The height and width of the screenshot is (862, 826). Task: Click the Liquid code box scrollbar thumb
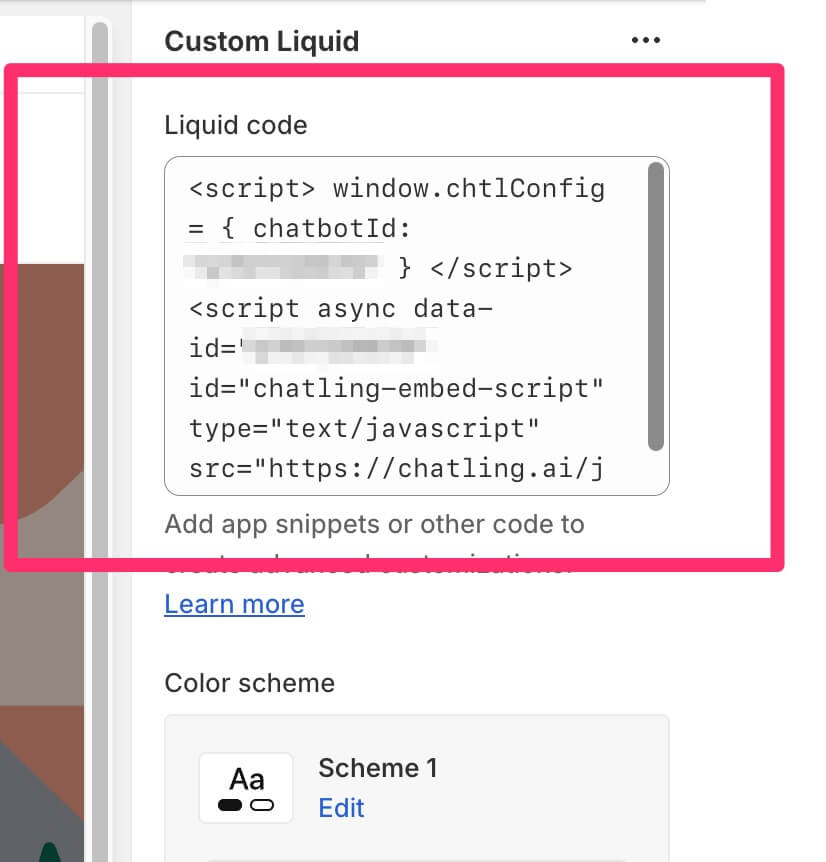[656, 306]
